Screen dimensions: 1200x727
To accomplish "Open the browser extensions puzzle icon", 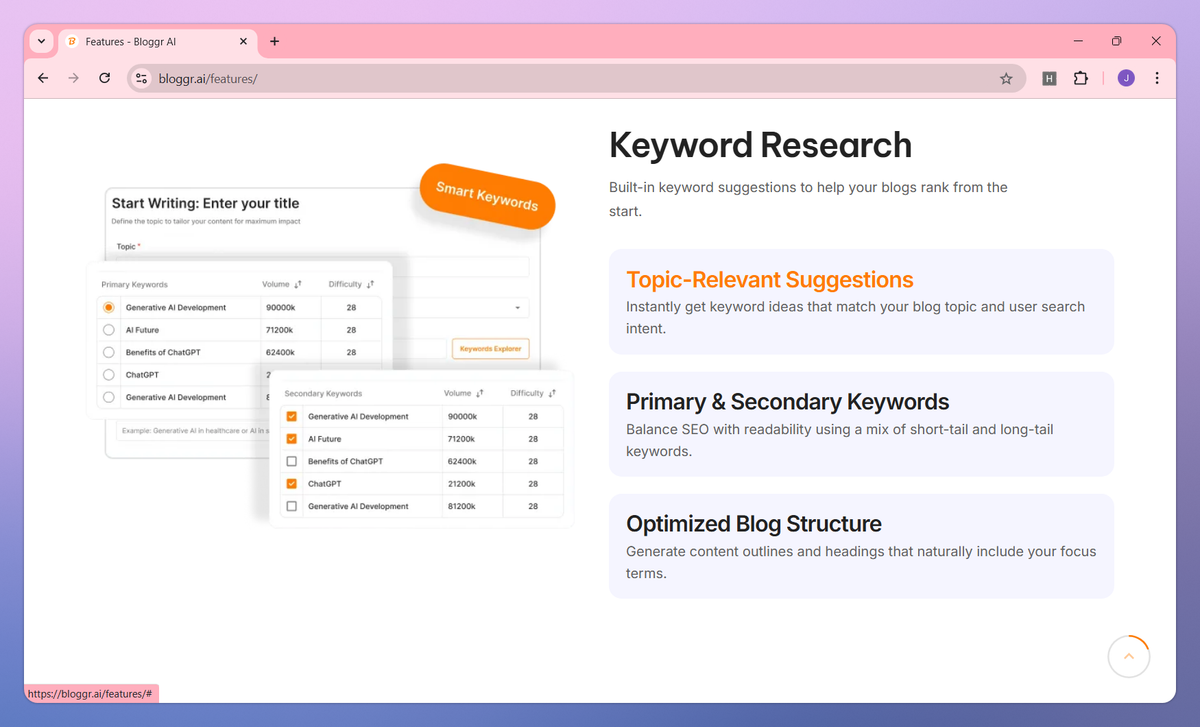I will coord(1081,77).
